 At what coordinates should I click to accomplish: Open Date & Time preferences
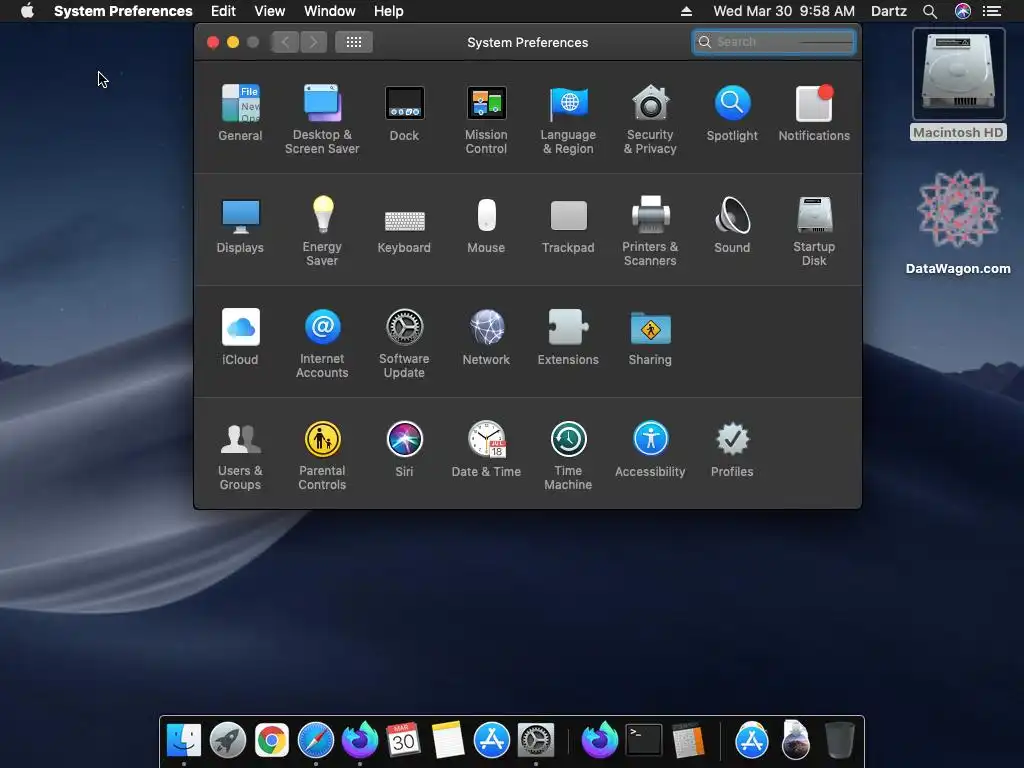tap(486, 449)
